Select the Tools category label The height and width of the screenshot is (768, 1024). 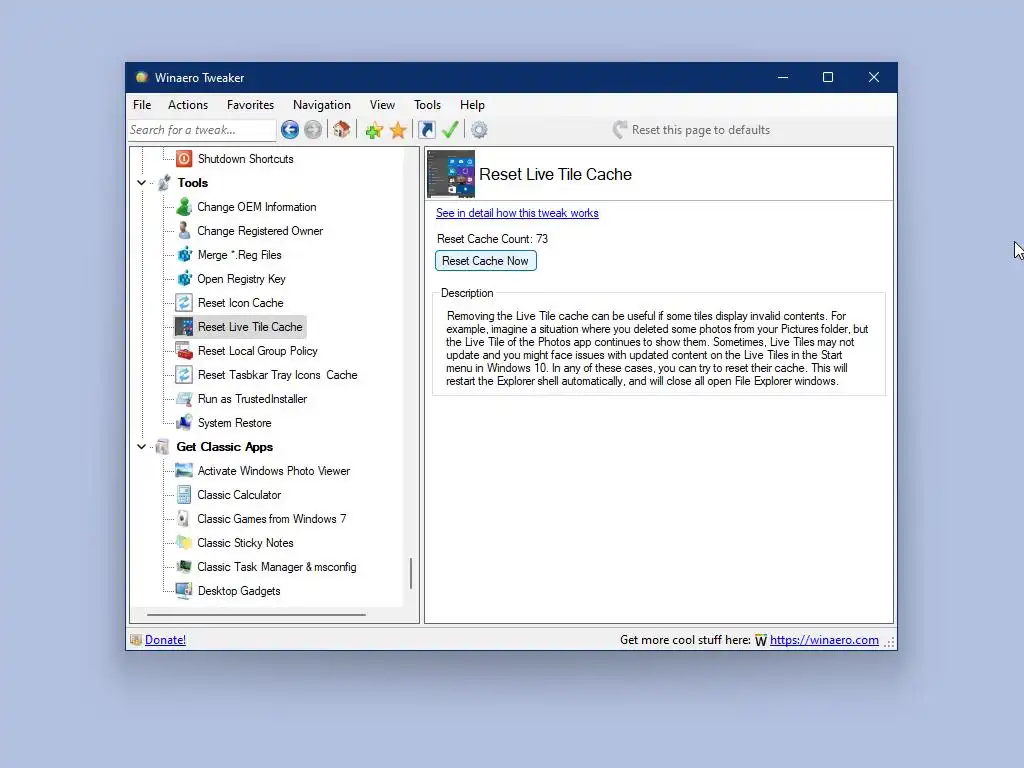tap(193, 183)
